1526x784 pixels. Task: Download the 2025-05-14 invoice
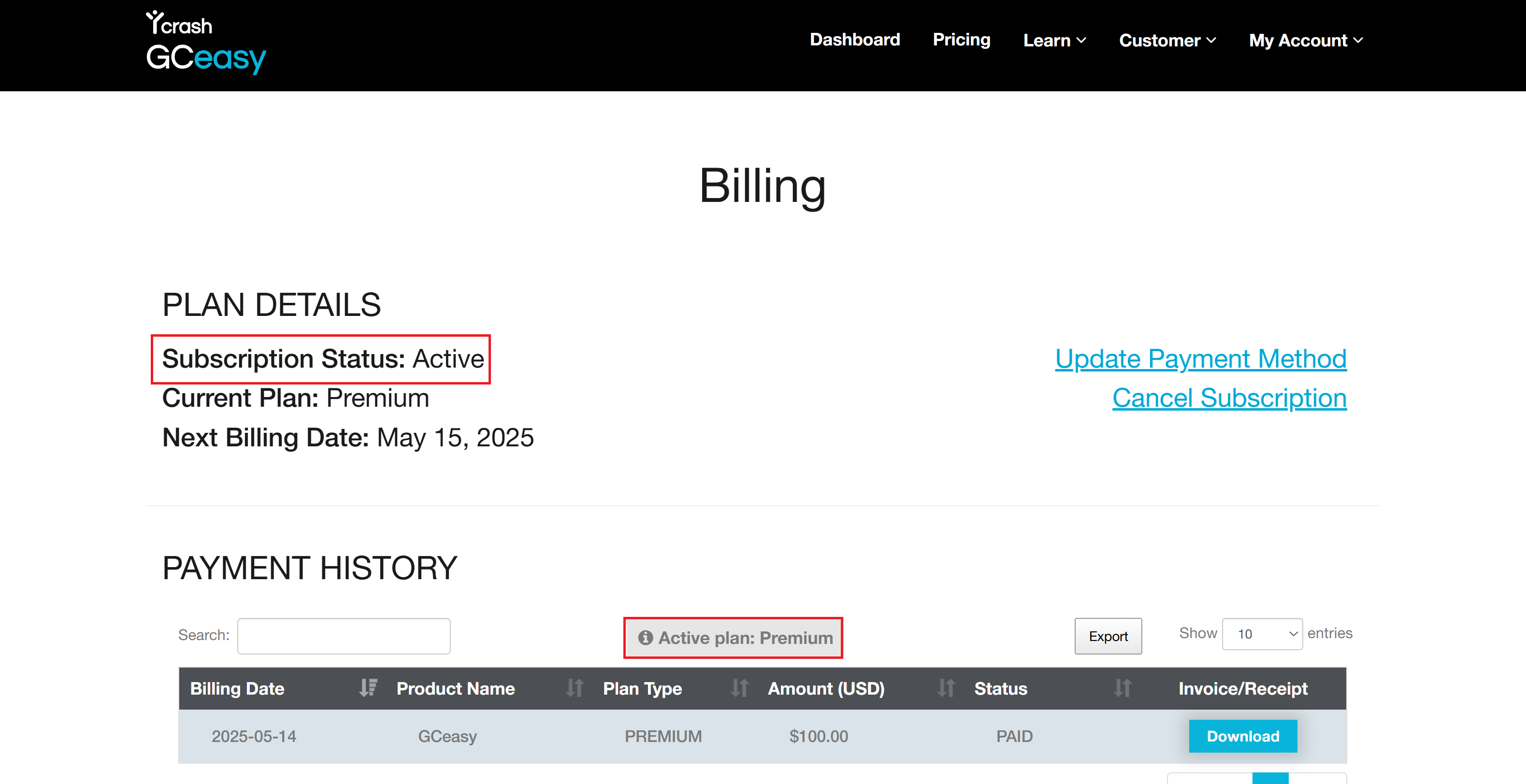coord(1242,736)
